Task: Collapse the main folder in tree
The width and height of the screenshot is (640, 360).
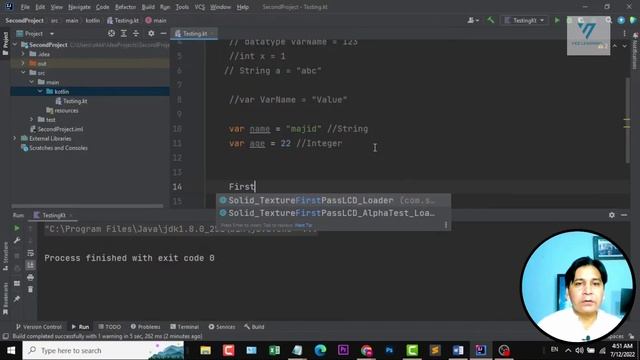Action: click(31, 82)
